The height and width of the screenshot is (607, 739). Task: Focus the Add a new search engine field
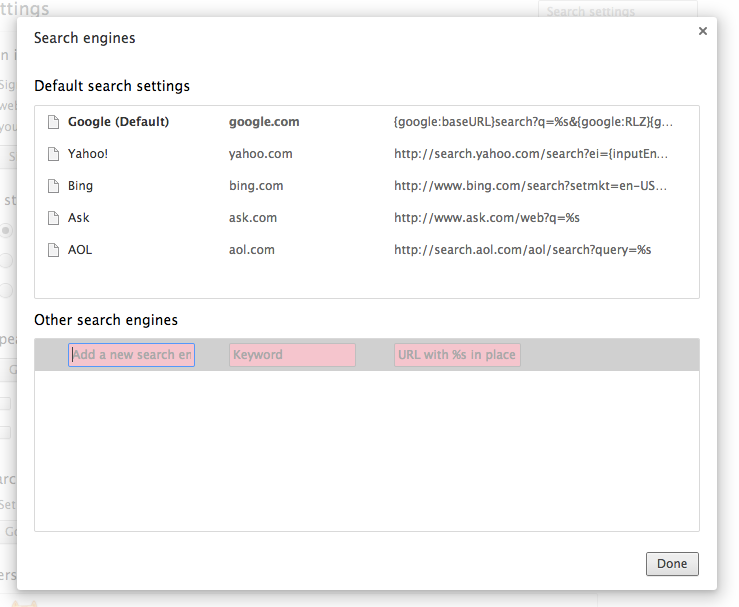pos(131,355)
